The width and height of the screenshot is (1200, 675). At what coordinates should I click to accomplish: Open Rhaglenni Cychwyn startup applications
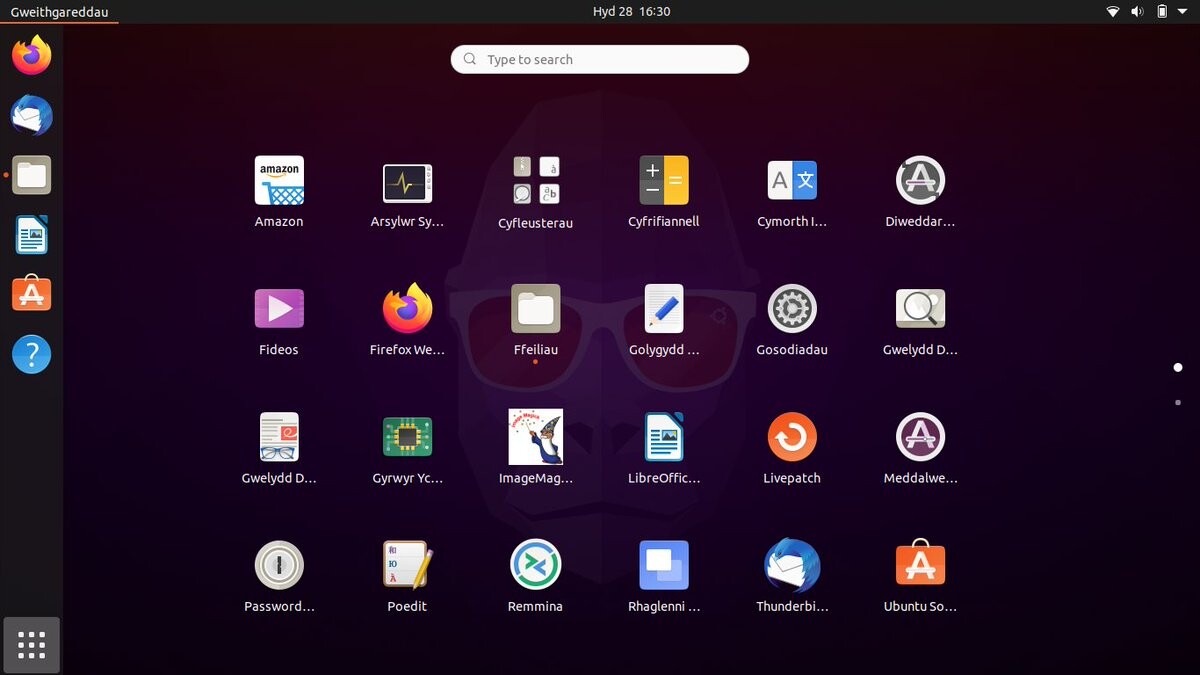point(663,565)
